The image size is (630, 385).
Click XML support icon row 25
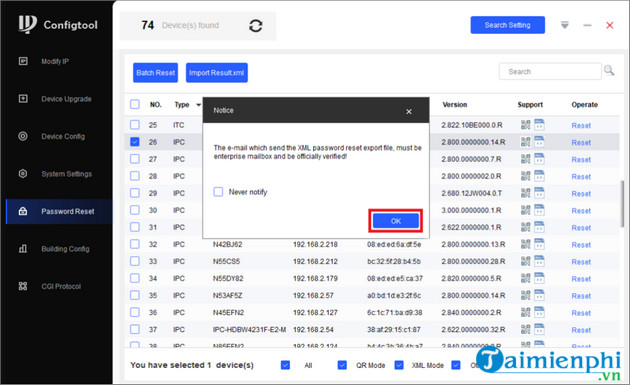pyautogui.click(x=539, y=125)
